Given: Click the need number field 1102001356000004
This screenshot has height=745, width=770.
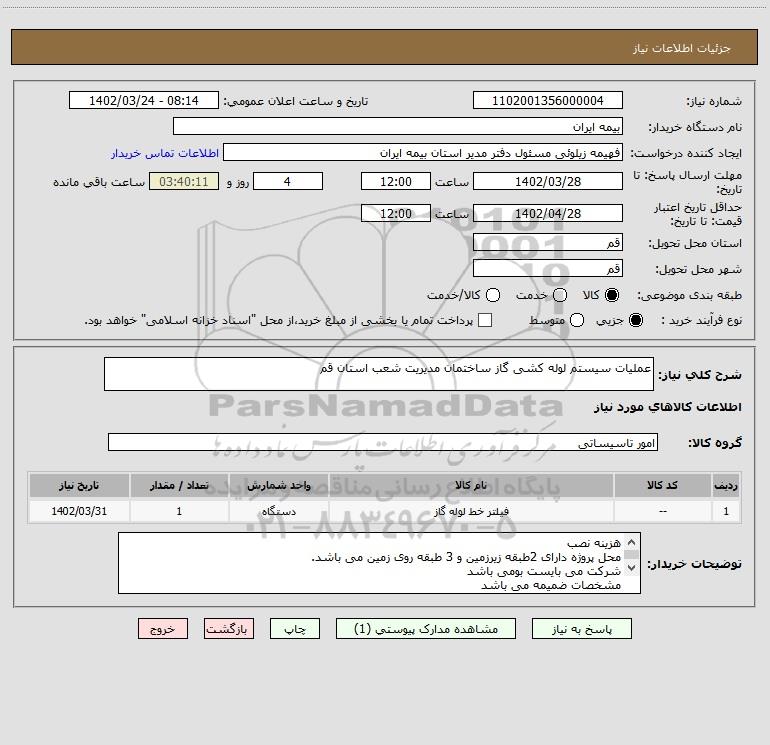Looking at the screenshot, I should pos(548,100).
